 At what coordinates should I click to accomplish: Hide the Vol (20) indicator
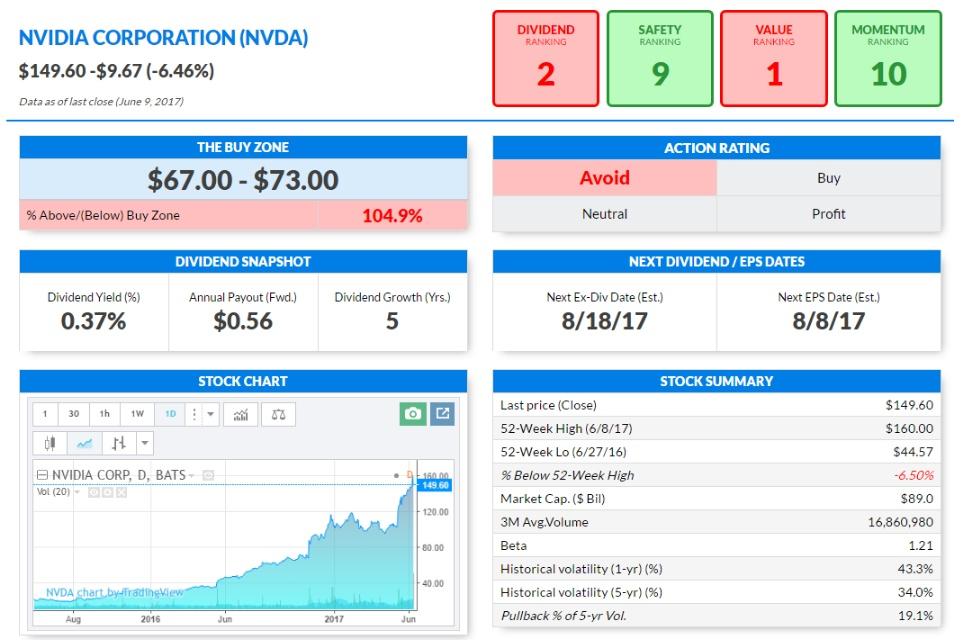click(94, 492)
